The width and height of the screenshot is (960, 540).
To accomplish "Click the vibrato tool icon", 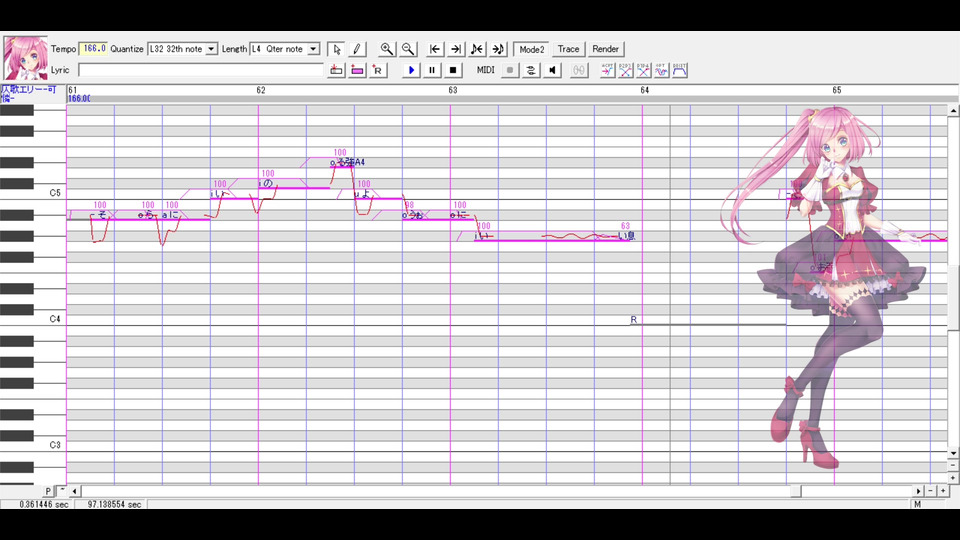I will coord(661,70).
